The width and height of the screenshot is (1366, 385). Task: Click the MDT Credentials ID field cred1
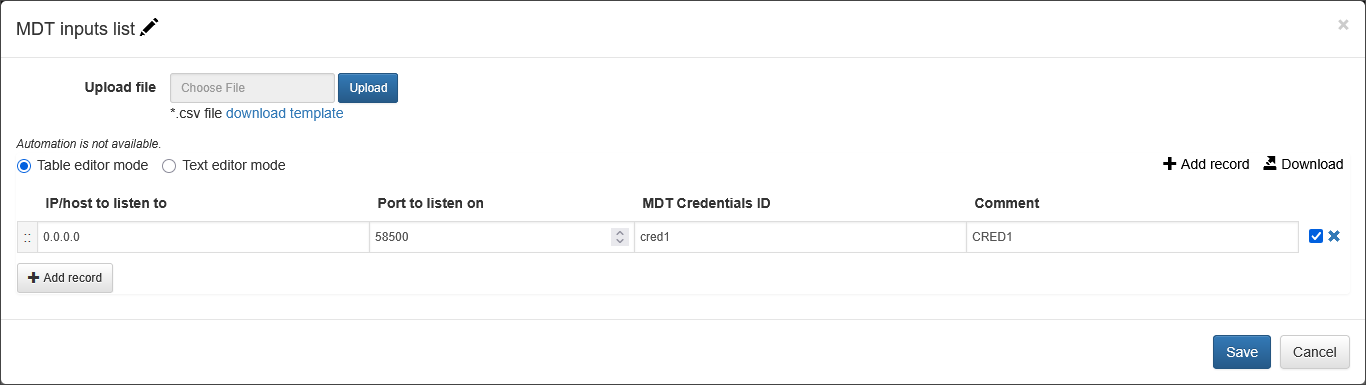point(800,237)
